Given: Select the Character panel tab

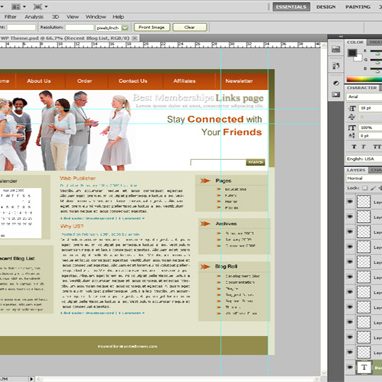Looking at the screenshot, I should (x=361, y=88).
